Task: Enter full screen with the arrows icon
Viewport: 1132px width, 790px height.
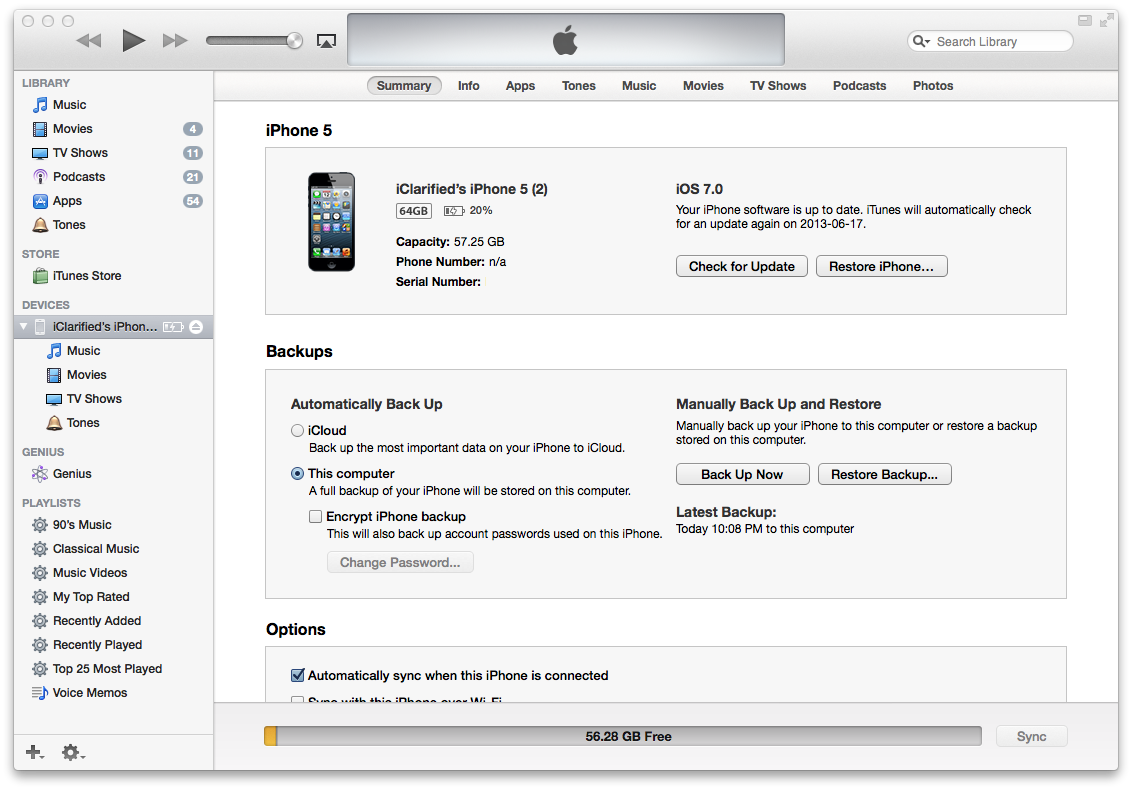Action: click(x=1106, y=20)
